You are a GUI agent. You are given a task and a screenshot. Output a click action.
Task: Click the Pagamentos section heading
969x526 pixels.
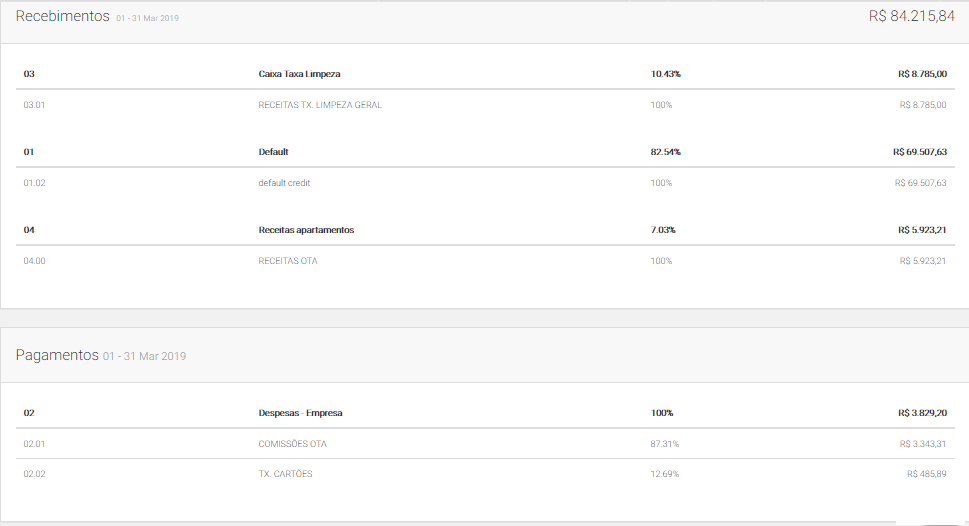tap(57, 355)
